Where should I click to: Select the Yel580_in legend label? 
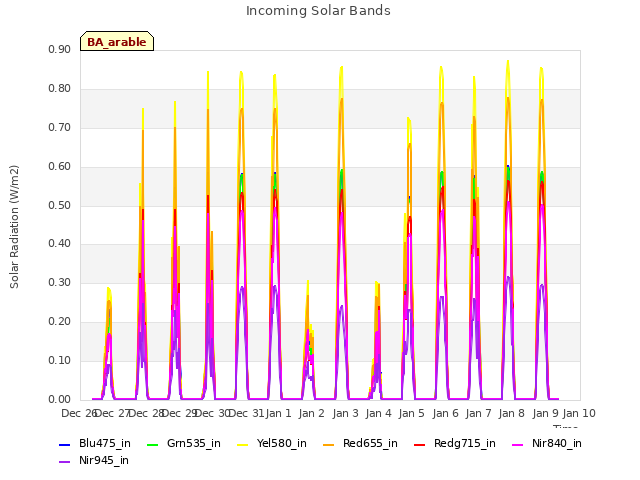tap(281, 443)
